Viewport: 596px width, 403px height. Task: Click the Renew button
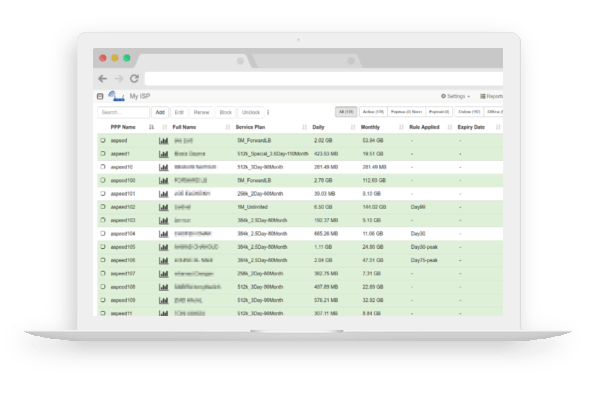(201, 112)
